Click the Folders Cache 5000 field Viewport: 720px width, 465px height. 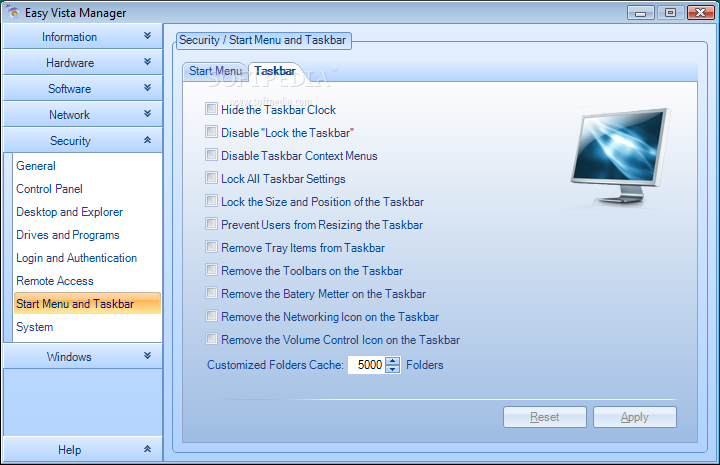click(366, 365)
